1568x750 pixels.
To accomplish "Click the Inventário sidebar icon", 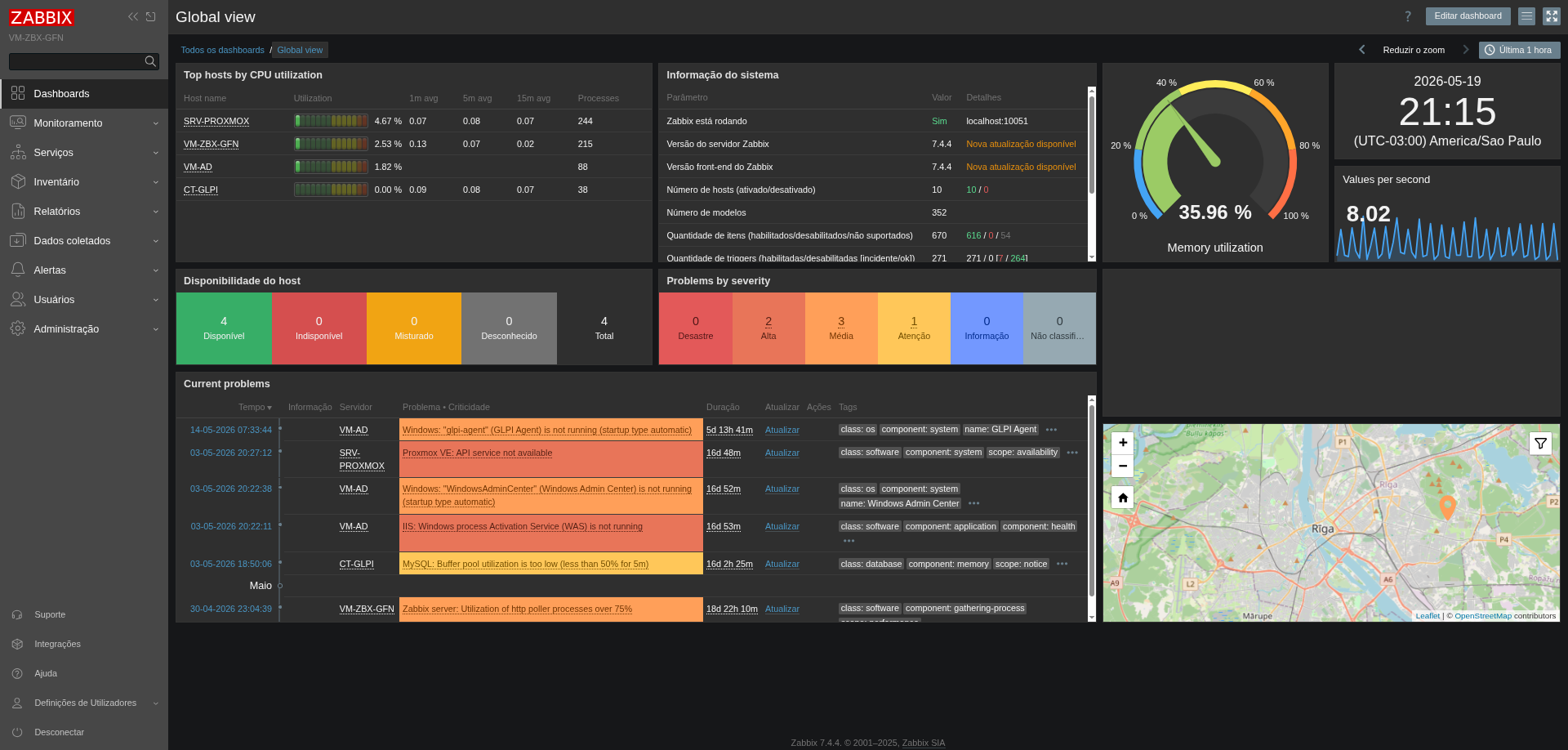I will click(18, 181).
